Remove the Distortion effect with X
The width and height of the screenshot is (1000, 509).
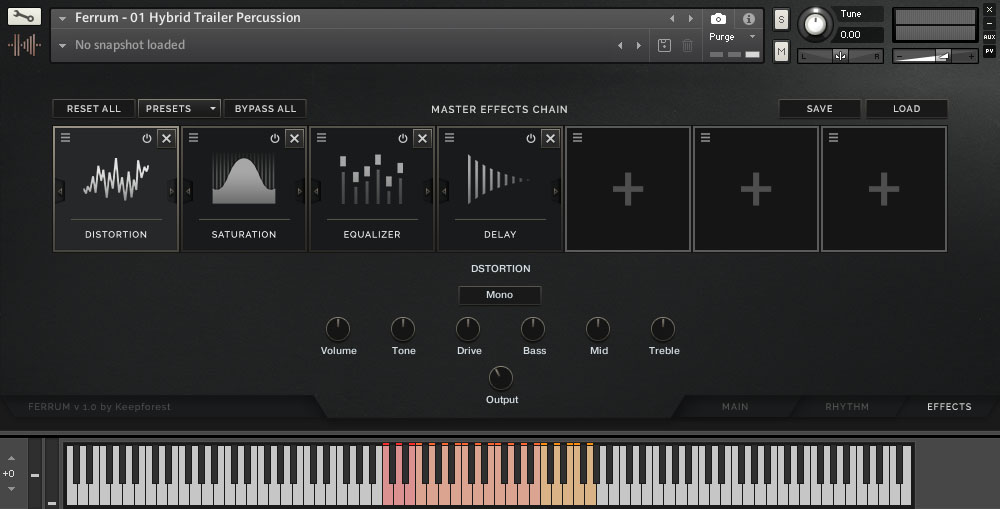(166, 138)
